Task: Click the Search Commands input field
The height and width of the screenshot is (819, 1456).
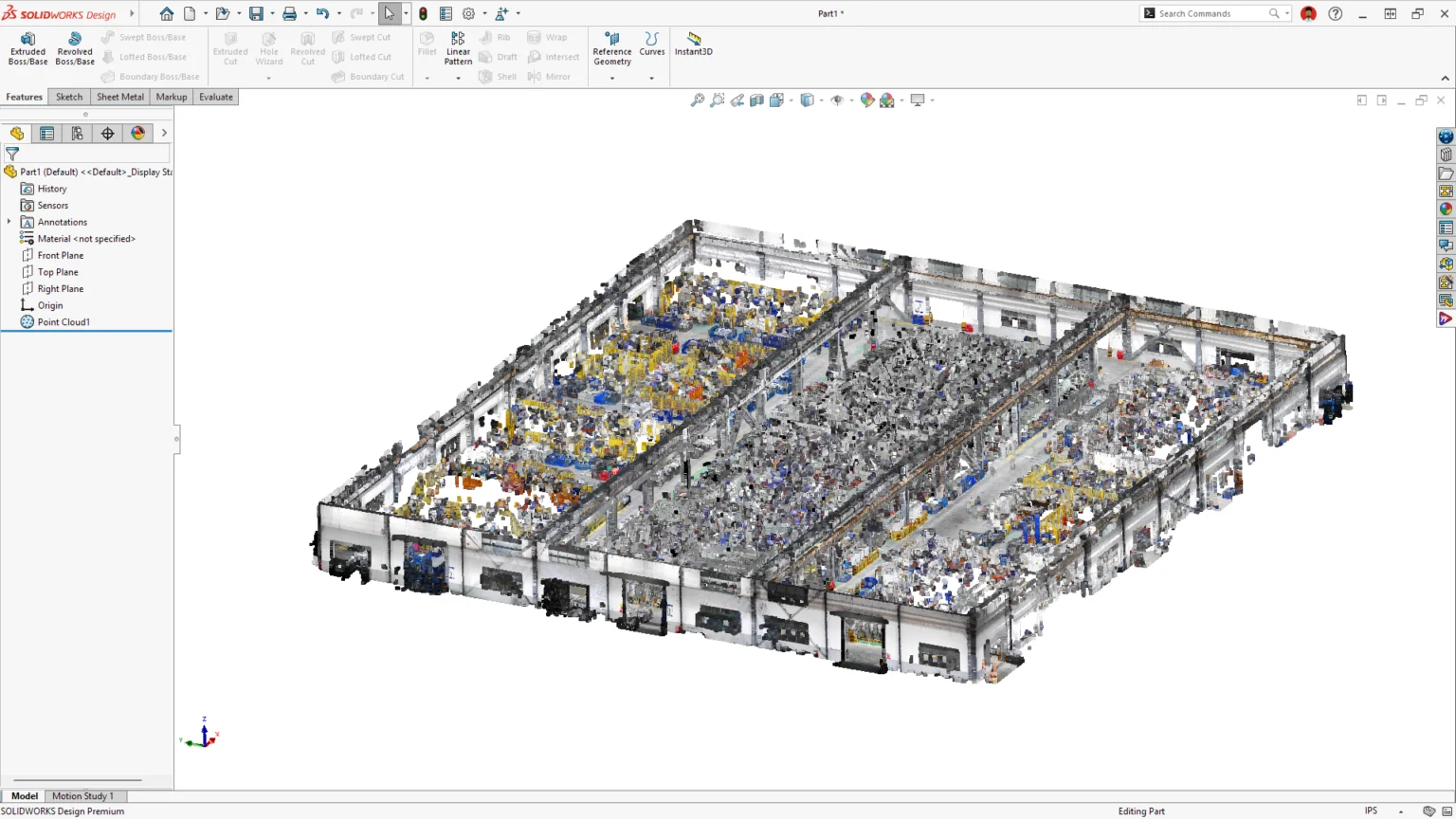Action: tap(1211, 13)
